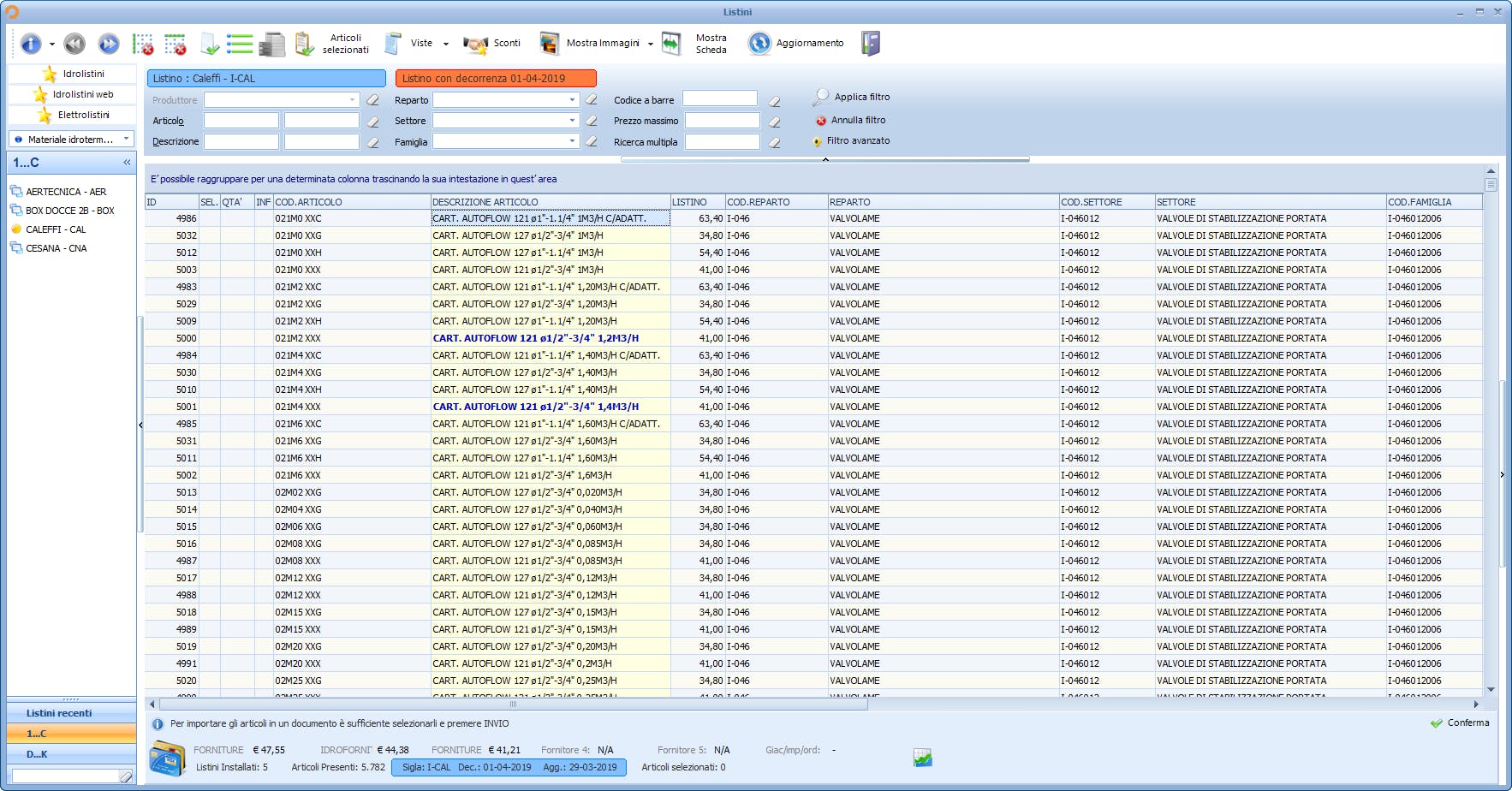Switch to 1...C tab at bottom
Screen dimensions: 1512x791
72,734
